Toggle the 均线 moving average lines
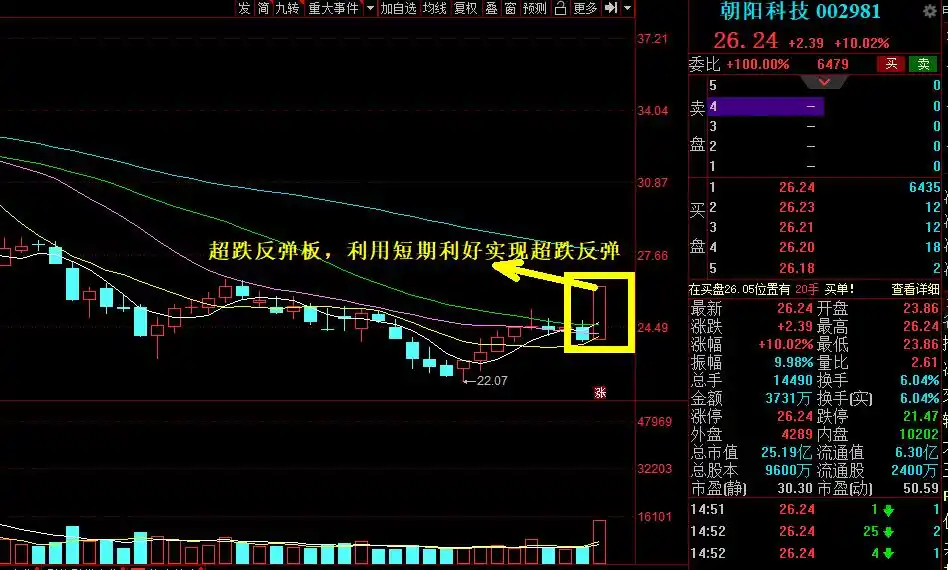The height and width of the screenshot is (570, 948). (x=434, y=8)
